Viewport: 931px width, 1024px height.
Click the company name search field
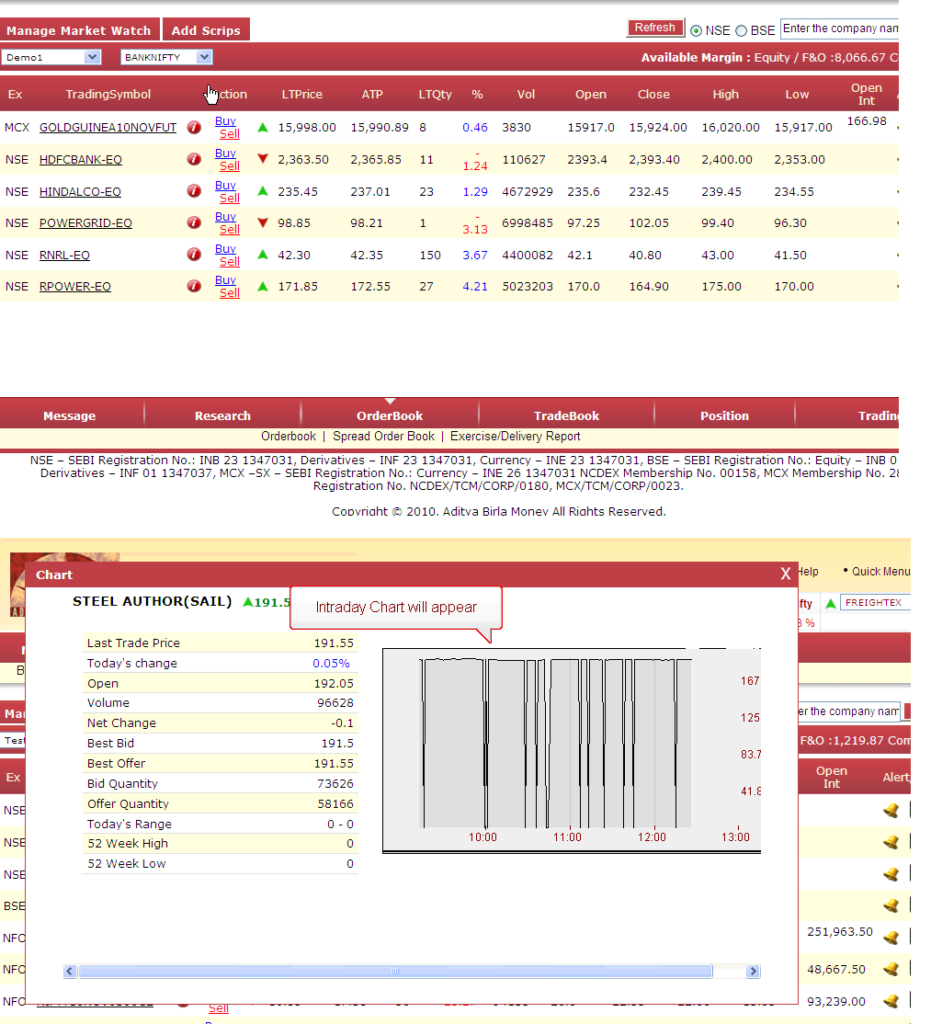[840, 29]
